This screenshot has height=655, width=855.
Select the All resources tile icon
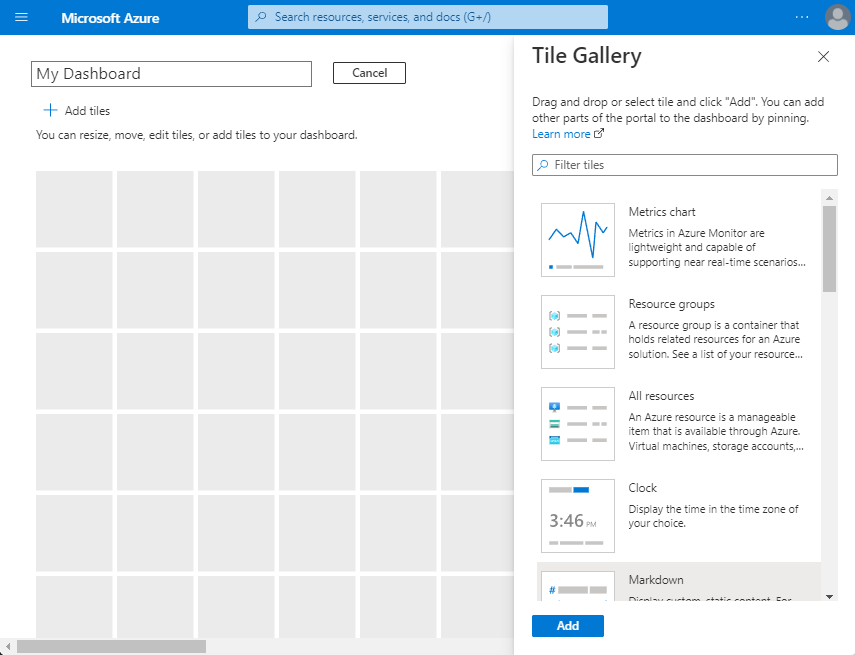[577, 424]
